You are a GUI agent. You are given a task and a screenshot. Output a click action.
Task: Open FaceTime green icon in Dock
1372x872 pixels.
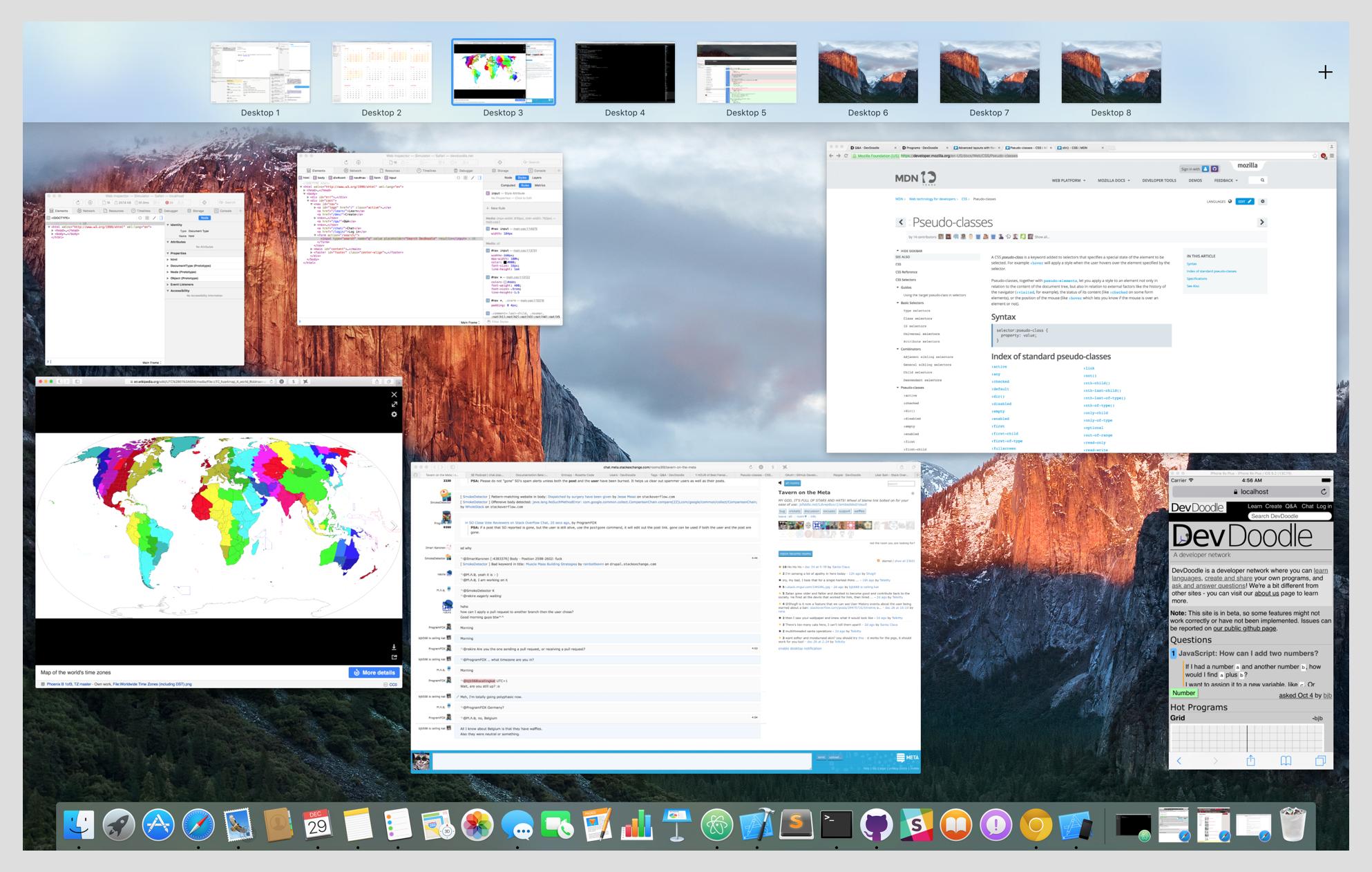558,825
